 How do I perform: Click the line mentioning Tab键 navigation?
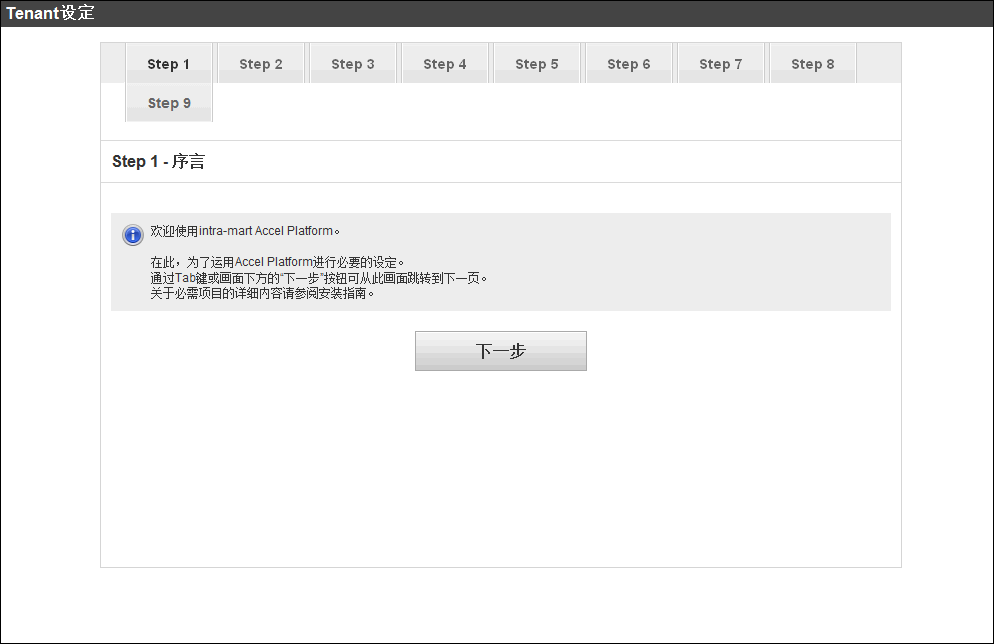pyautogui.click(x=318, y=278)
